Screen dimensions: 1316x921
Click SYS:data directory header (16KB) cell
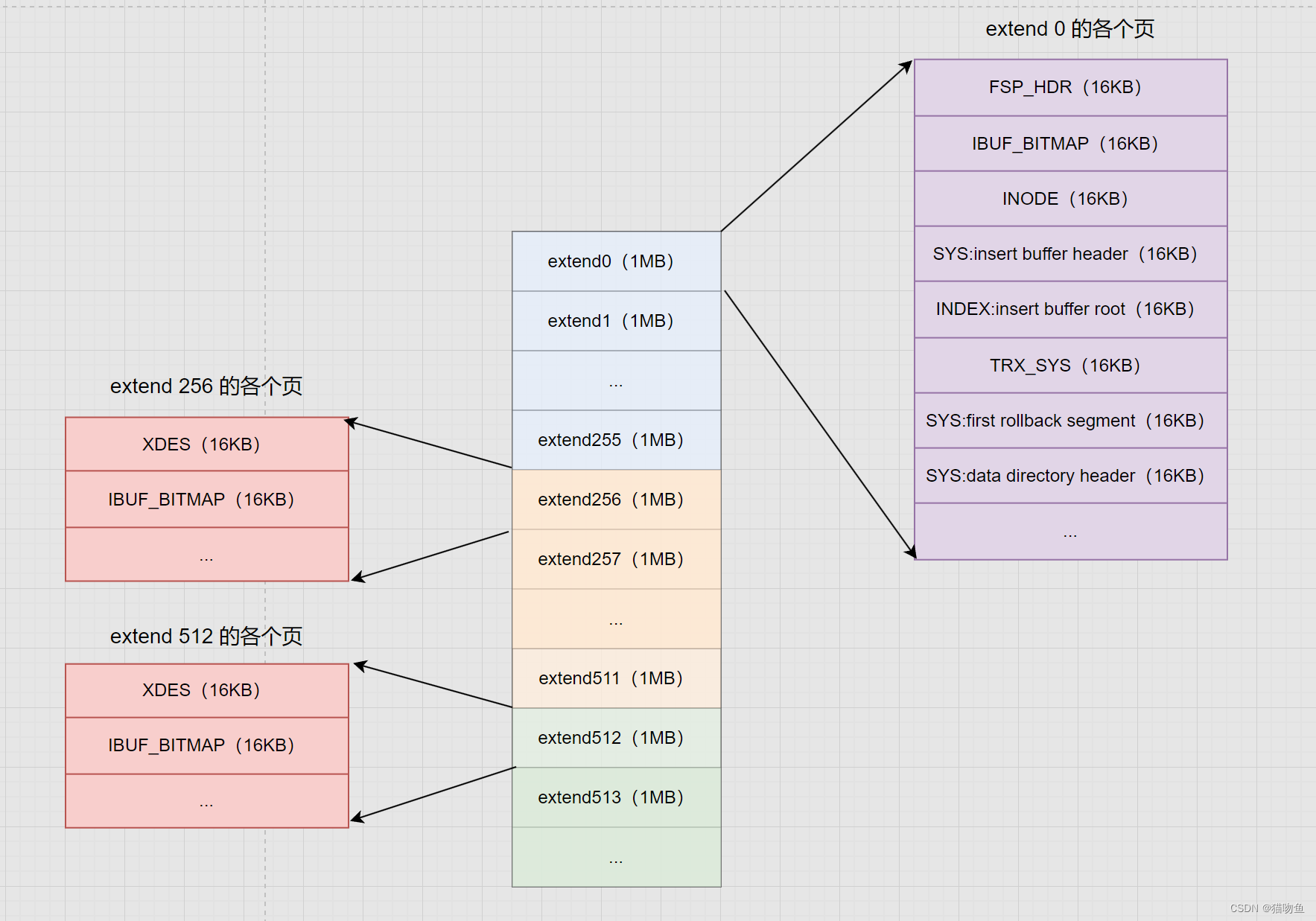(1070, 476)
